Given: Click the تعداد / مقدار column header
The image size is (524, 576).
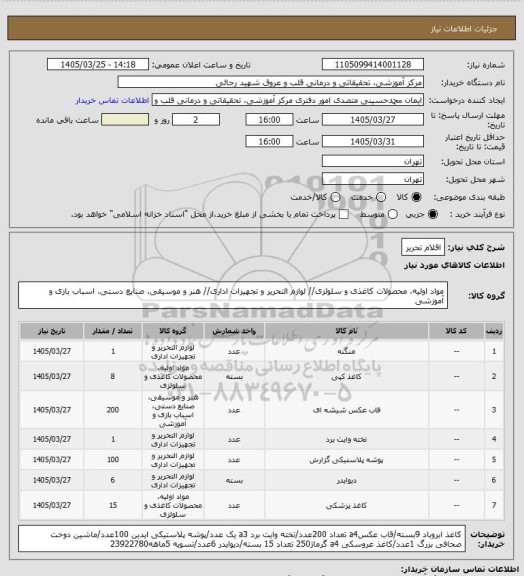Looking at the screenshot, I should (113, 331).
